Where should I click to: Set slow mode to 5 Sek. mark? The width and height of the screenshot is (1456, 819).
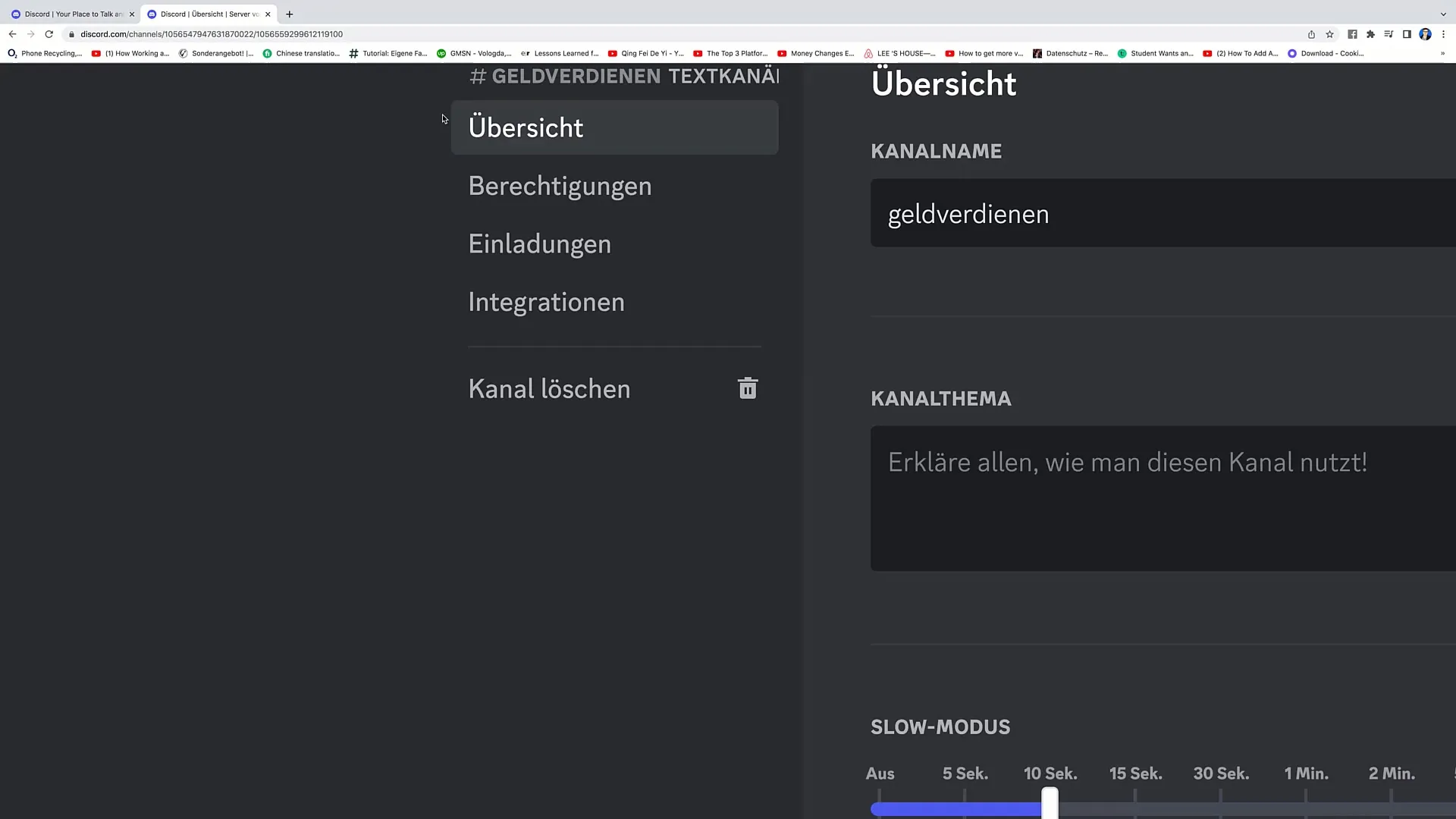click(965, 773)
